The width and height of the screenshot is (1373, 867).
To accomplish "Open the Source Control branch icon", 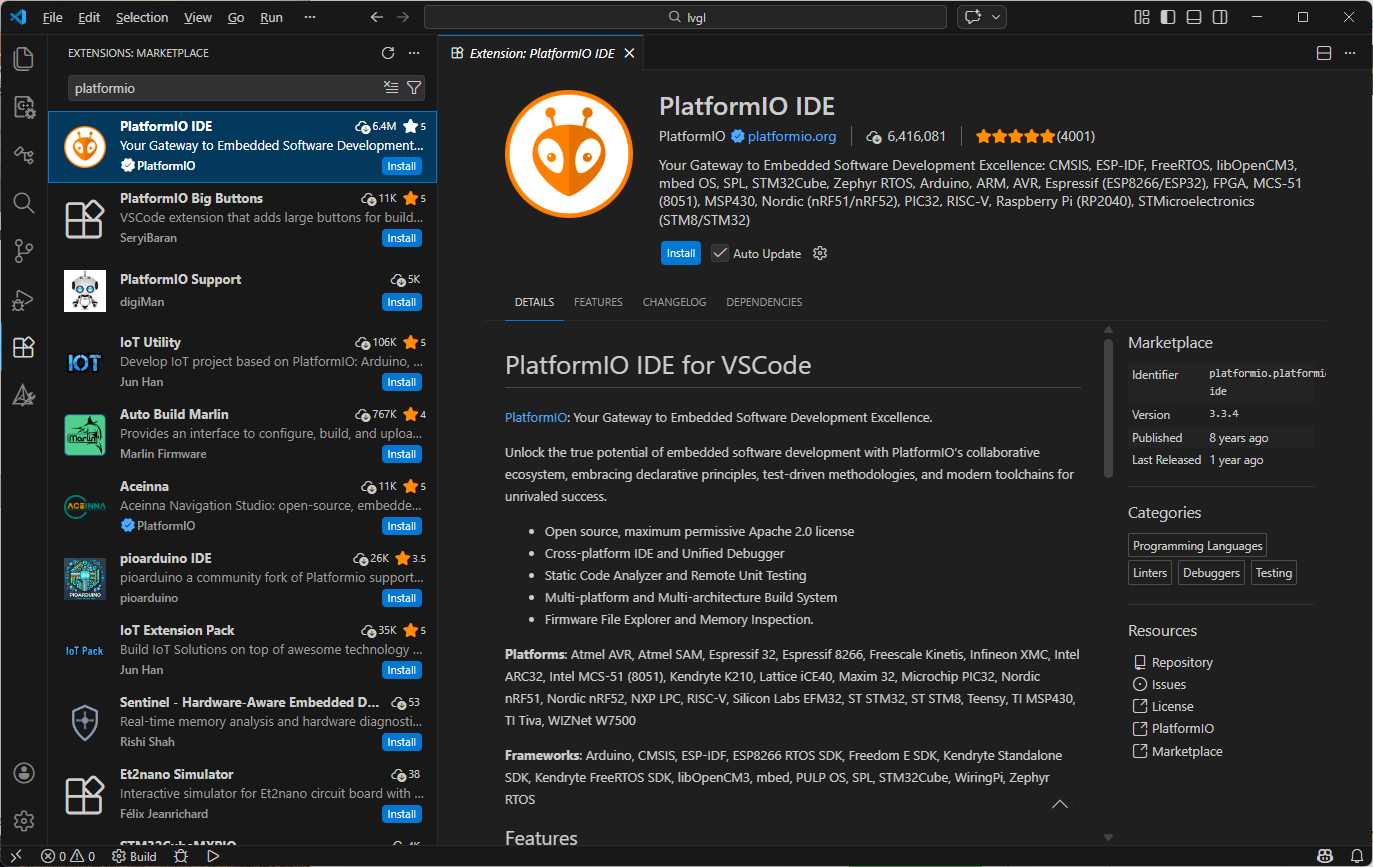I will 24,251.
